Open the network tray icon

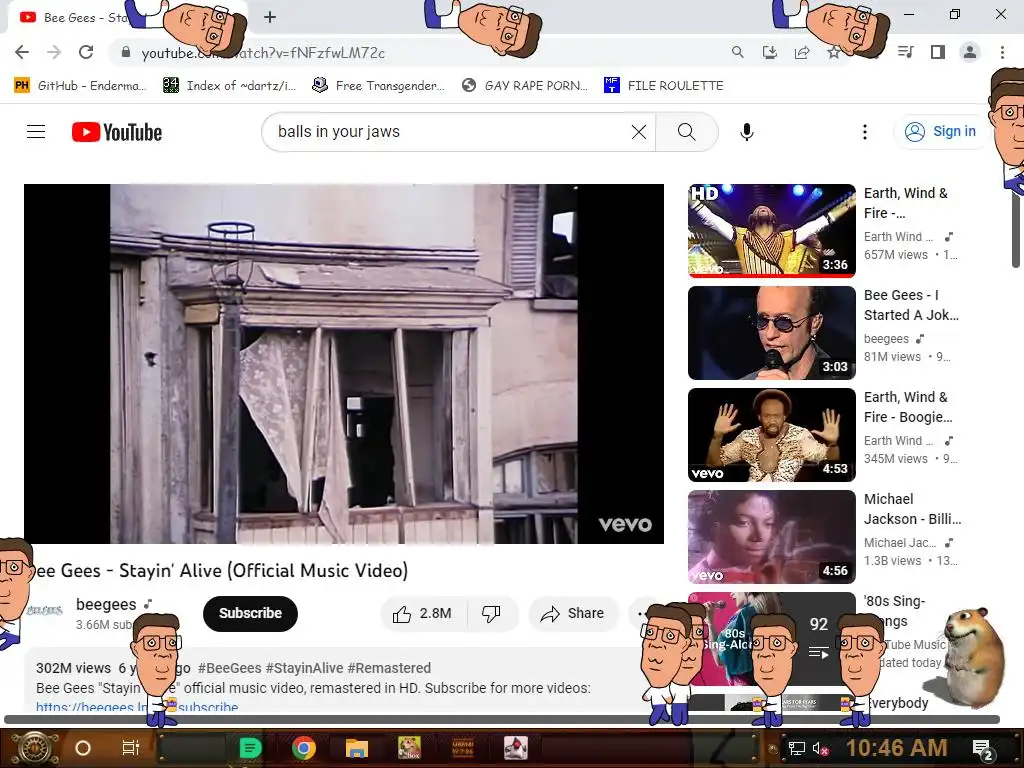(796, 748)
